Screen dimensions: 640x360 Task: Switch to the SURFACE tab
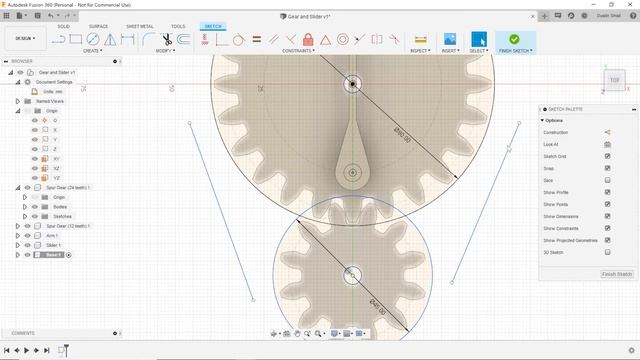(x=98, y=26)
